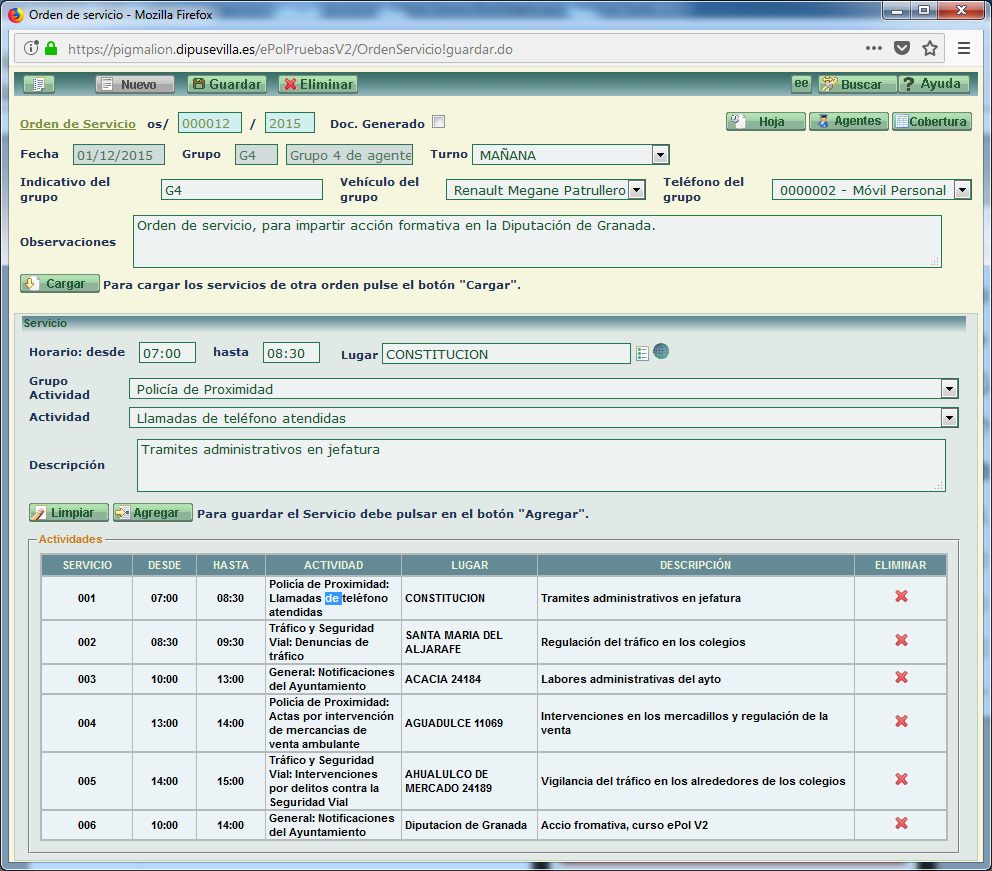Delete service 001 with its red X
The height and width of the screenshot is (871, 992).
901,596
